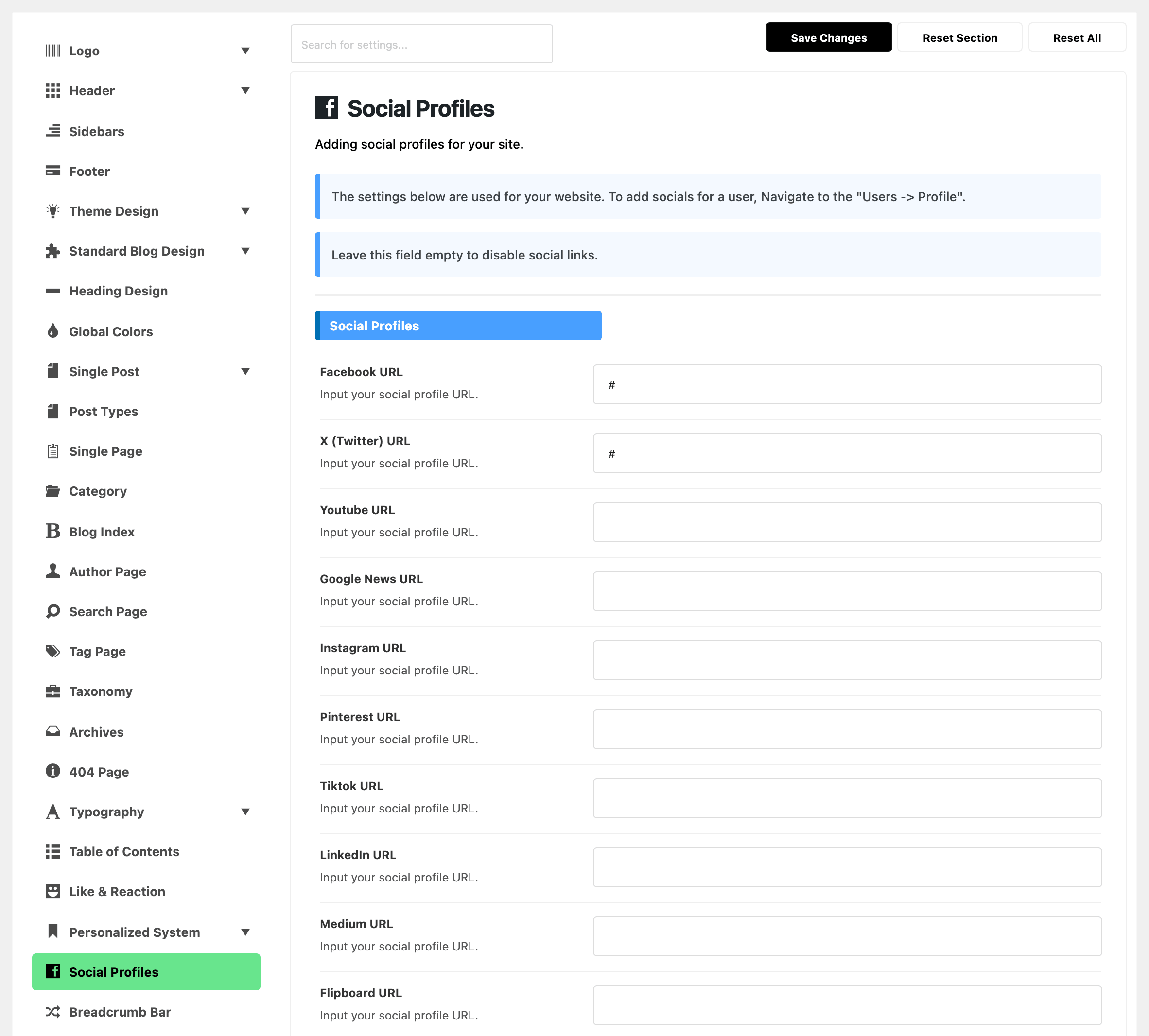Click the Author Page person icon
This screenshot has height=1036, width=1149.
53,571
